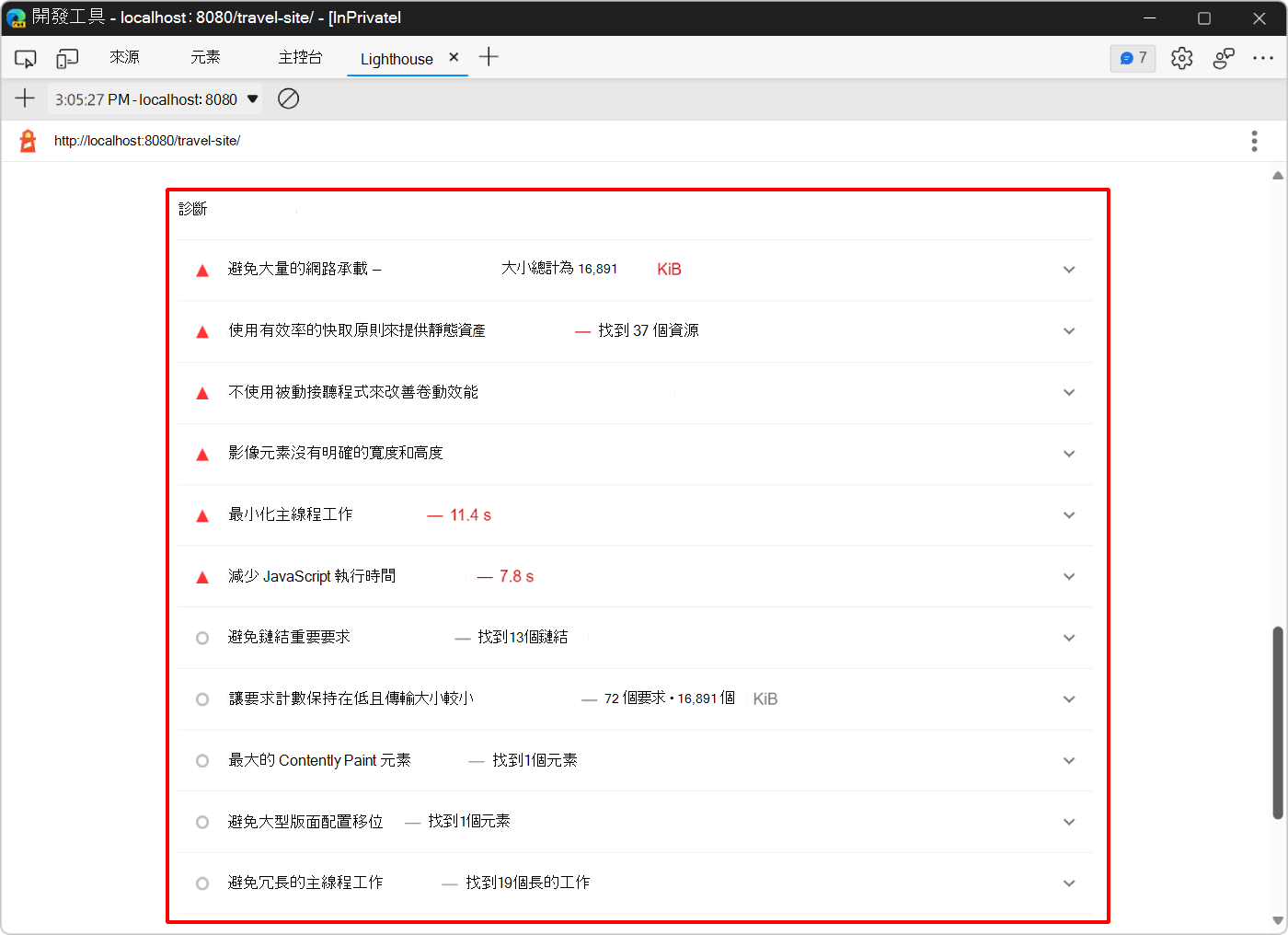Open DevTools settings gear
The height and width of the screenshot is (935, 1288).
point(1182,59)
